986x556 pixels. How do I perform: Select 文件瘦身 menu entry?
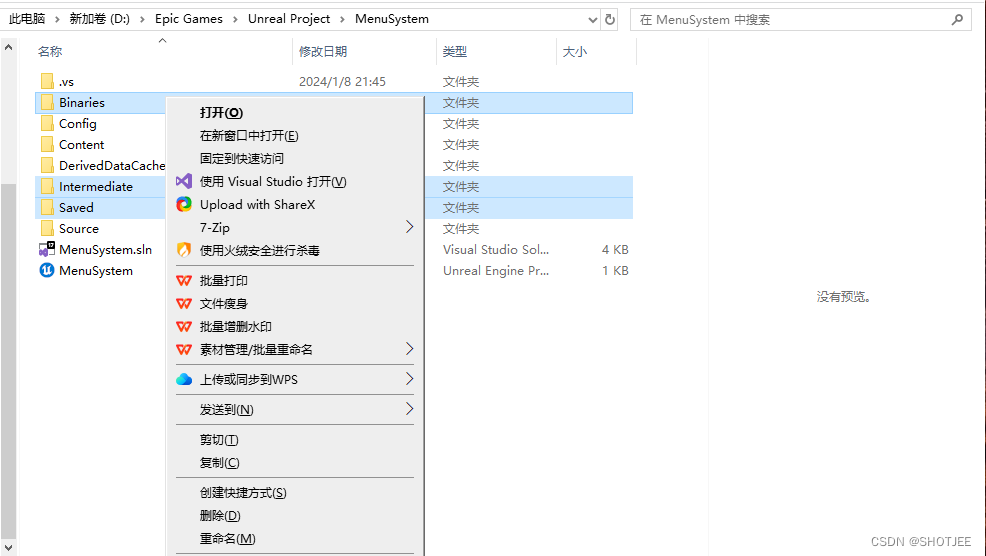coord(223,304)
